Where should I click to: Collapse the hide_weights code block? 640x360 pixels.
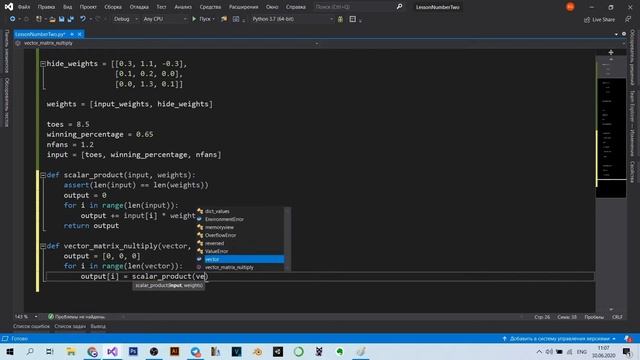point(43,64)
